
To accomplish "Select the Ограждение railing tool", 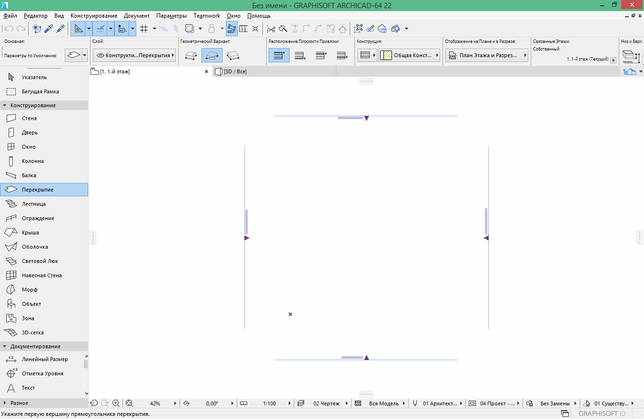I will point(44,218).
